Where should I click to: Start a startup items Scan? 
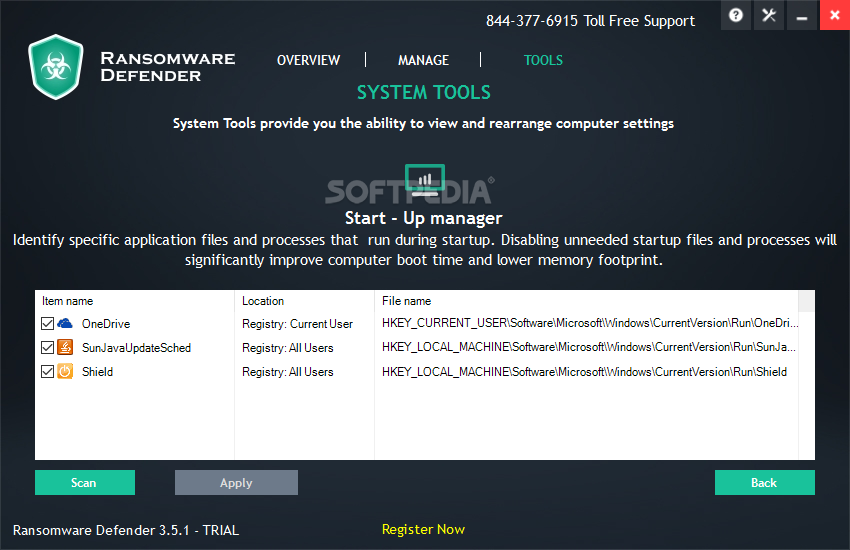point(85,482)
